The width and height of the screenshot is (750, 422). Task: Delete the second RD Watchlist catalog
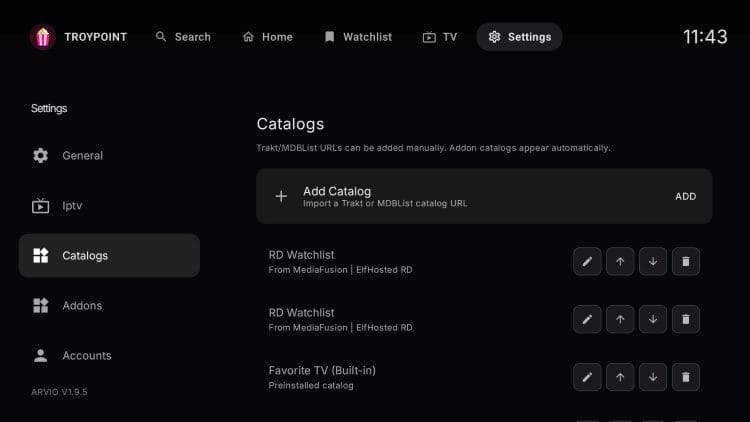[x=685, y=320]
